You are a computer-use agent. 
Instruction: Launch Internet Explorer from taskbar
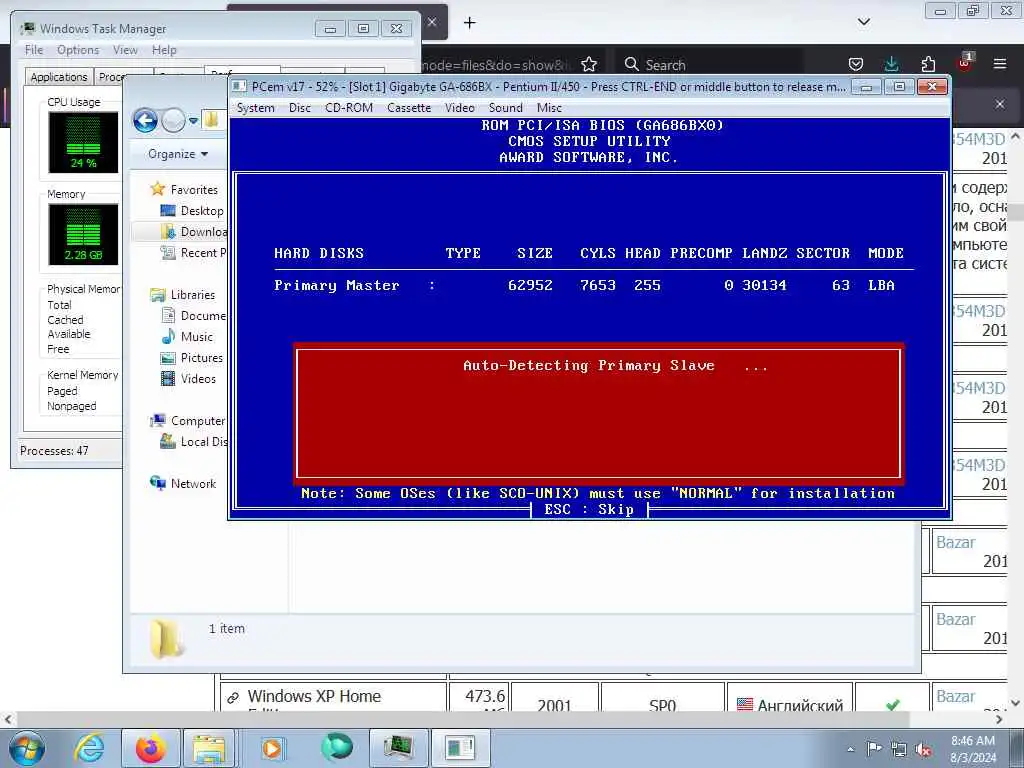coord(89,748)
